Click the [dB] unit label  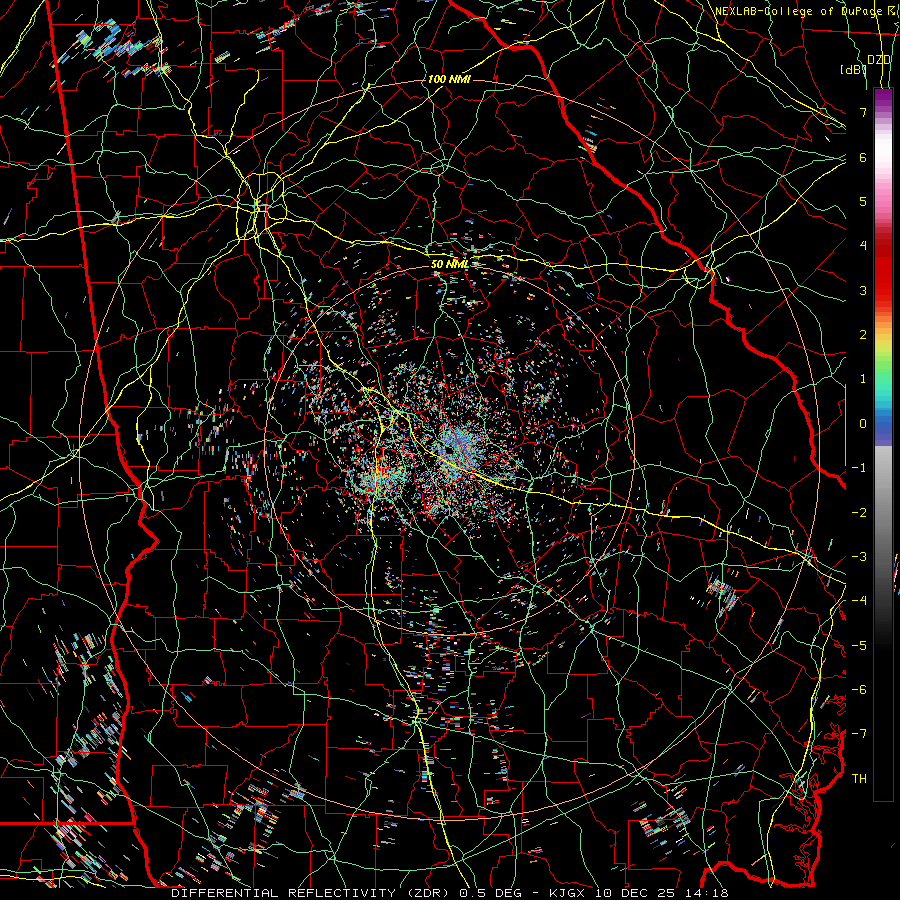[852, 69]
